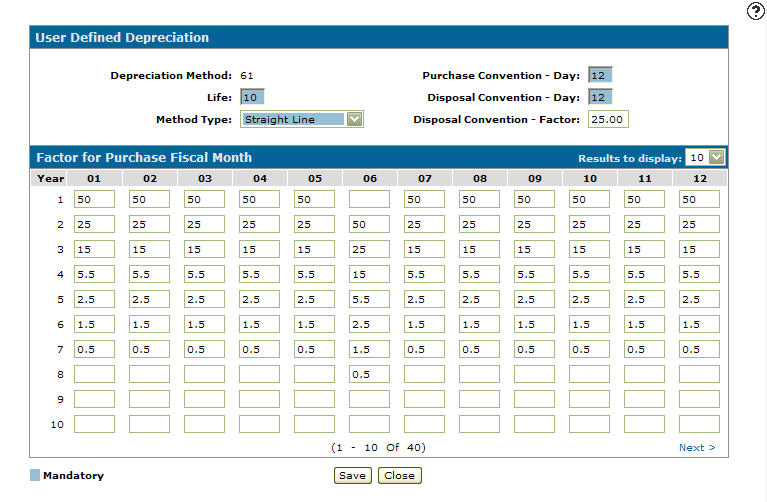Click Disposal Convention - Factor field
The height and width of the screenshot is (502, 767).
click(x=608, y=119)
